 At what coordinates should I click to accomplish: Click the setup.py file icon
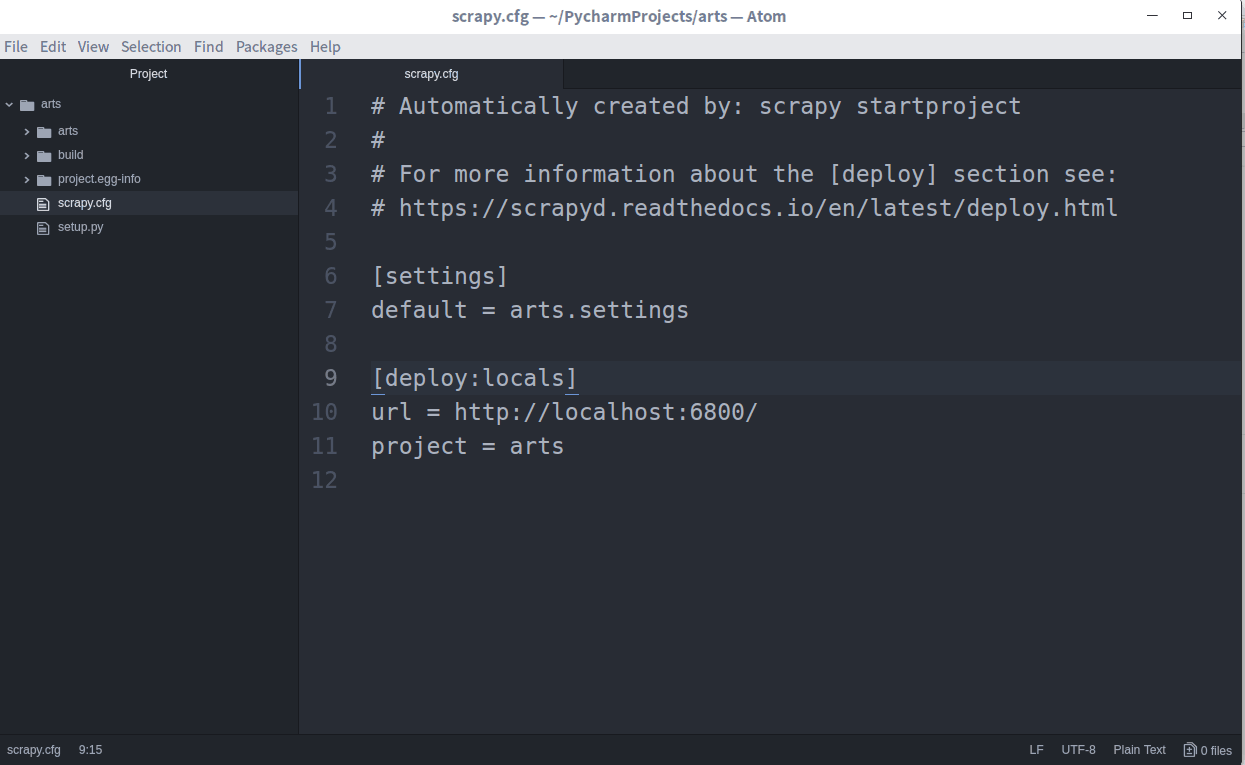[x=43, y=228]
